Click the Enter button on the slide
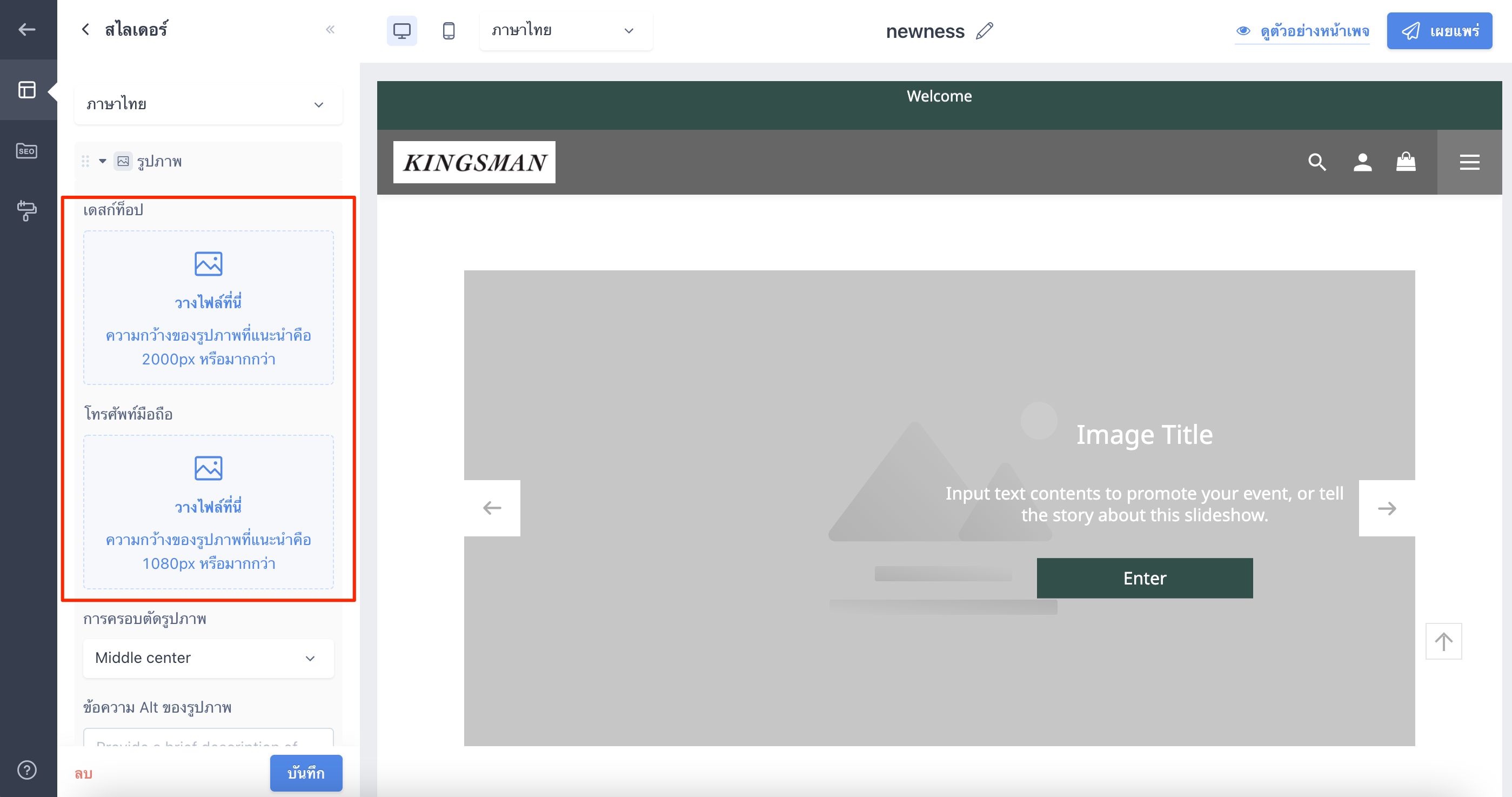The width and height of the screenshot is (1512, 797). 1145,578
